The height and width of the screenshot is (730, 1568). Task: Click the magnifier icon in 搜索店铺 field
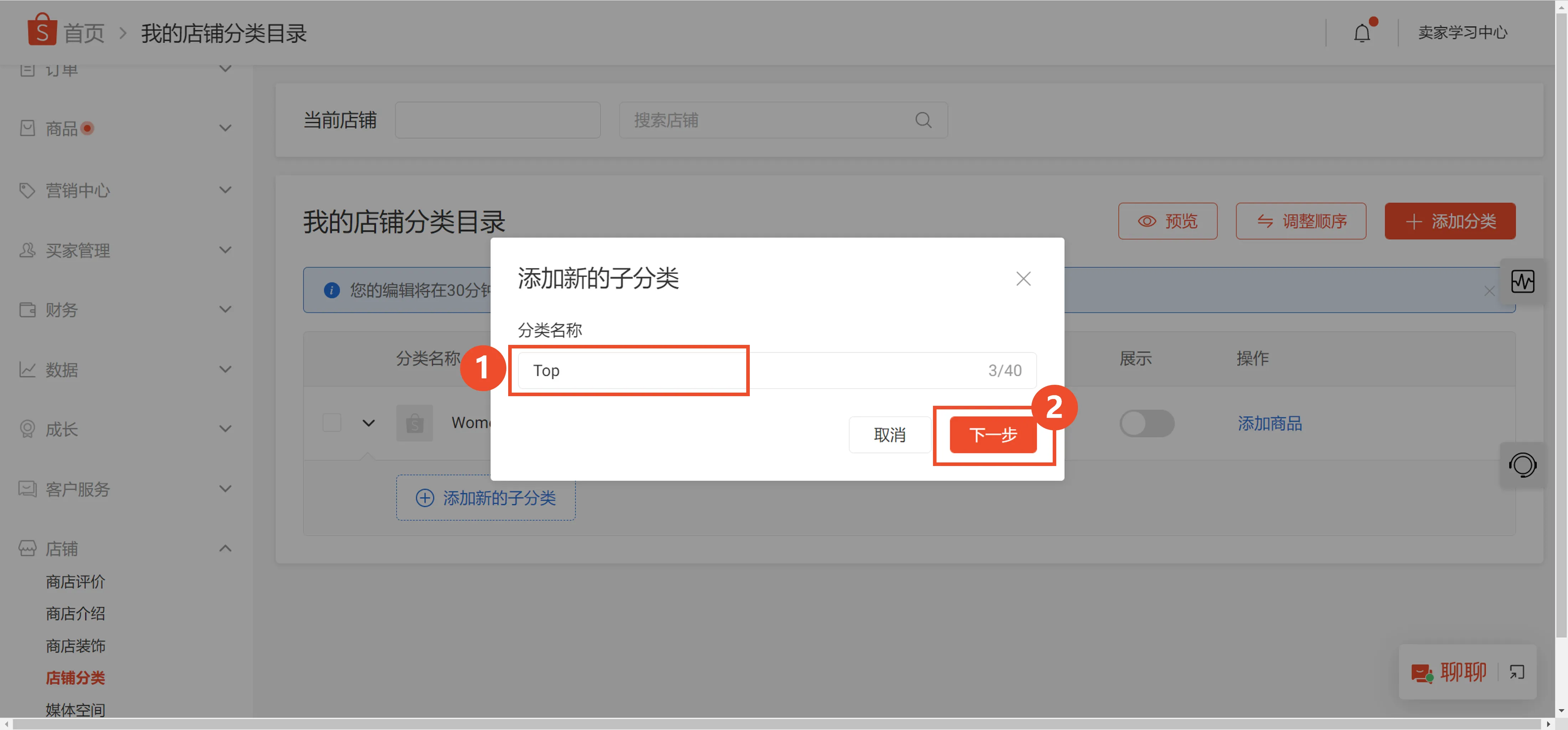923,120
